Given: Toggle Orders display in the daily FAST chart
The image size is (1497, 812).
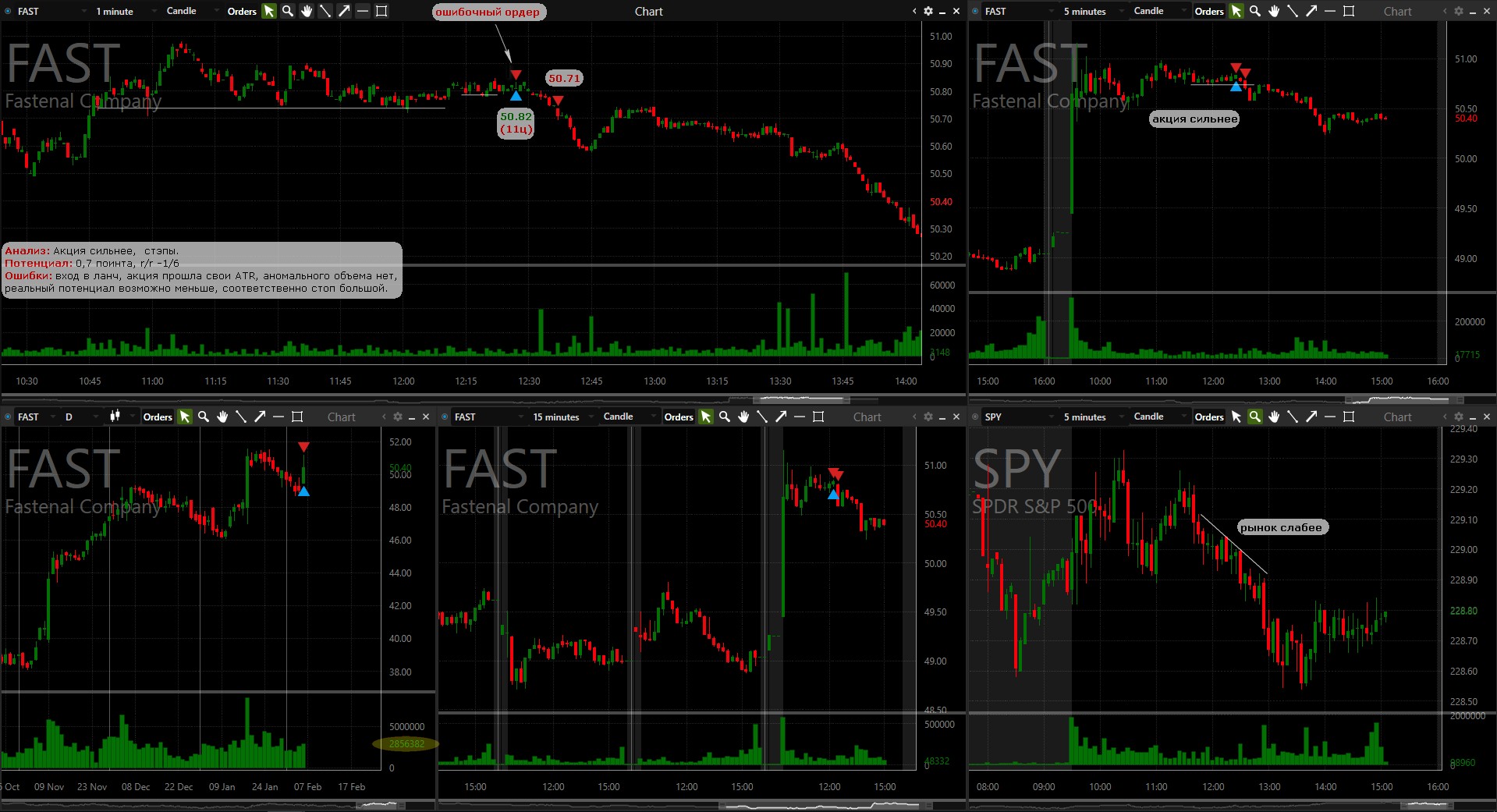Looking at the screenshot, I should coord(158,417).
